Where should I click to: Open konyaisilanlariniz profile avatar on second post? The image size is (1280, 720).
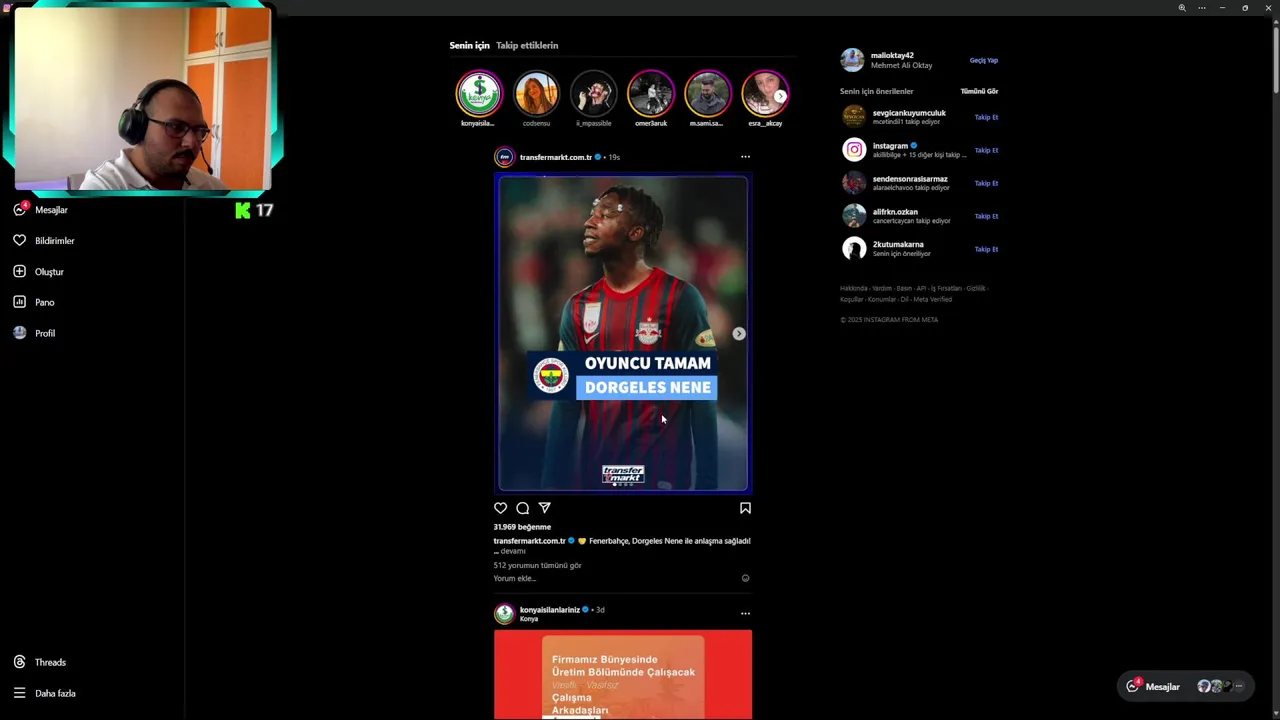click(x=504, y=613)
